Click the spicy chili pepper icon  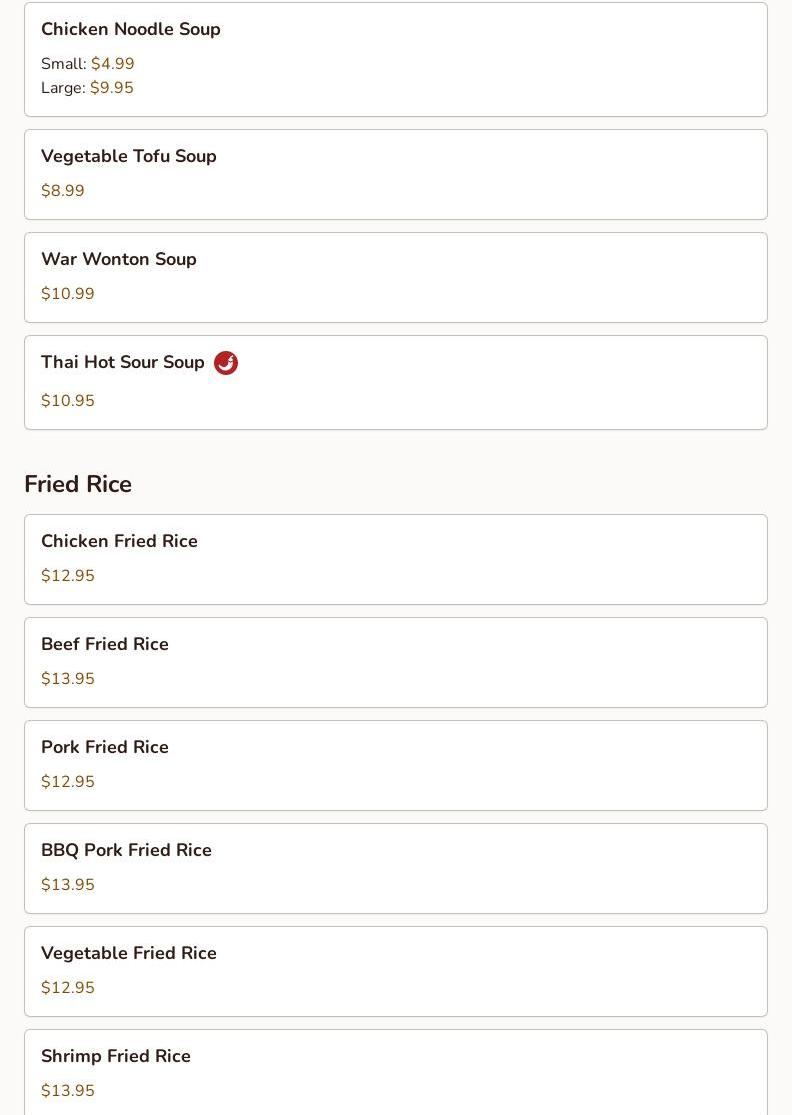tap(226, 363)
